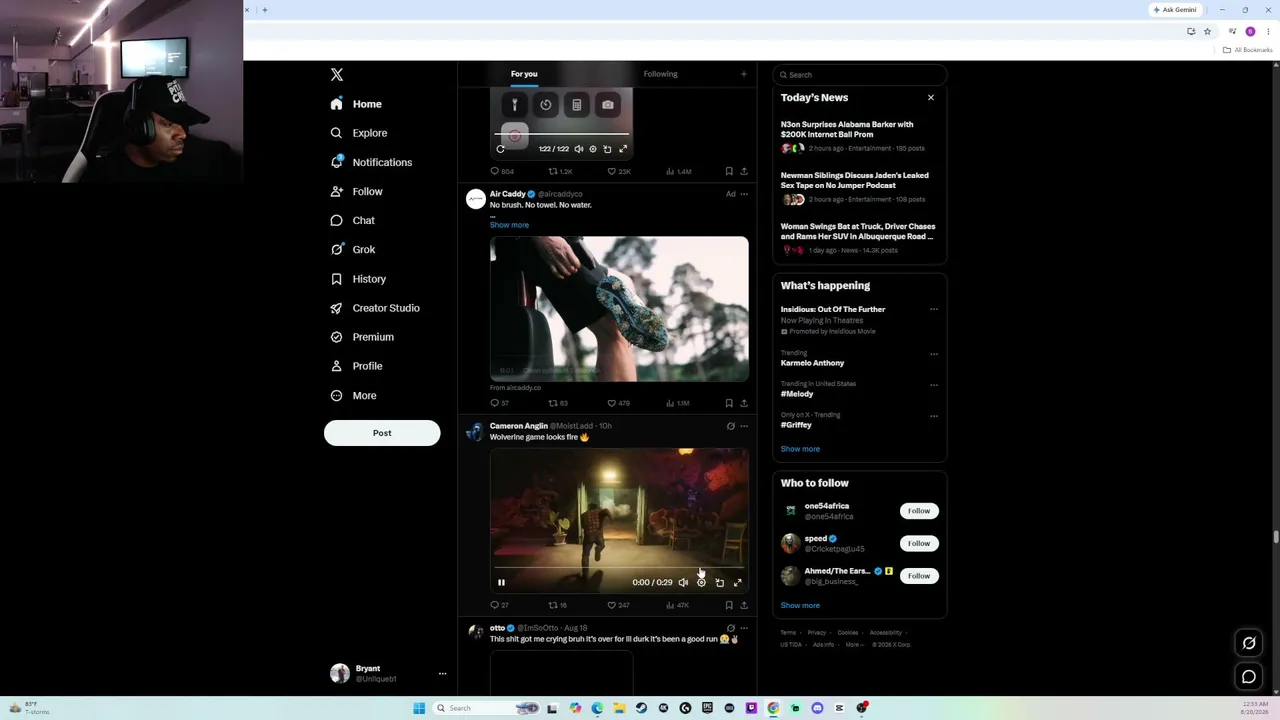Click the X logo in the sidebar
This screenshot has height=720, width=1280.
click(x=337, y=75)
